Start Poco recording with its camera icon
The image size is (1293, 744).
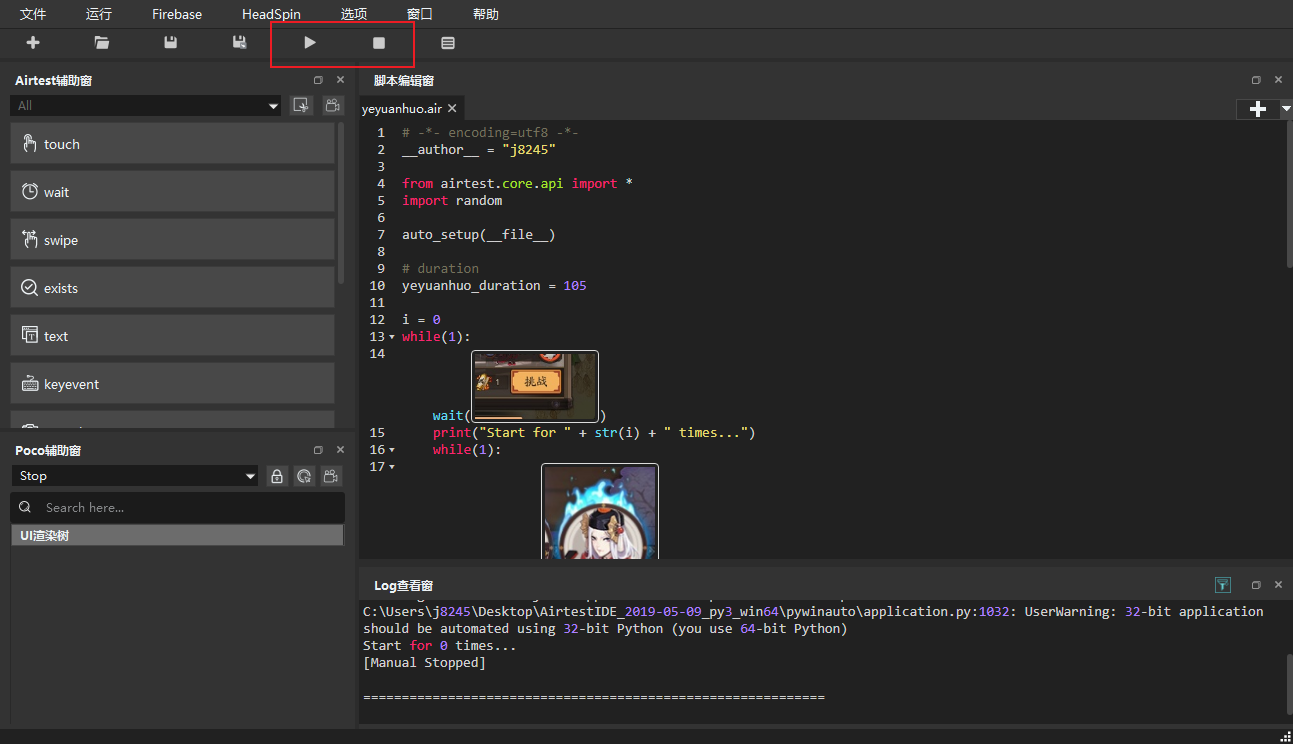coord(332,476)
